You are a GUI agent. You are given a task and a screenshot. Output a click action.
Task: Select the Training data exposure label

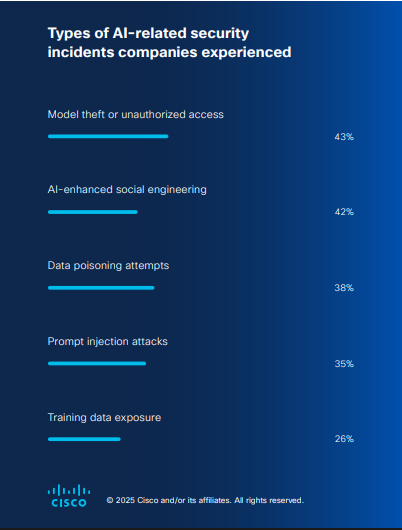(x=104, y=417)
